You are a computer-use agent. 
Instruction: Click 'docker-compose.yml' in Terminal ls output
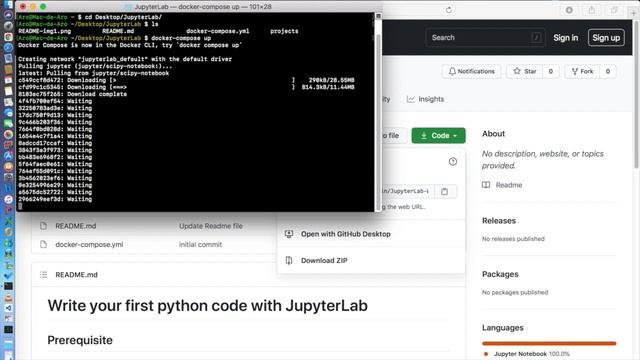(218, 31)
